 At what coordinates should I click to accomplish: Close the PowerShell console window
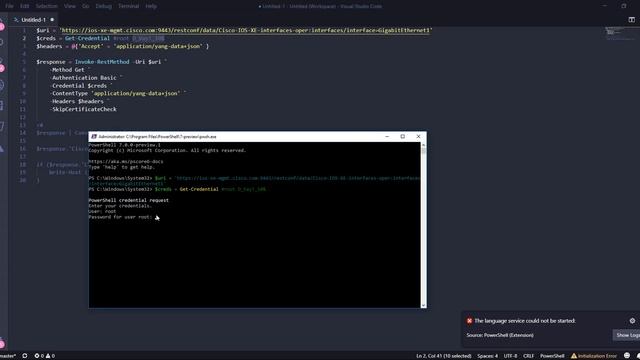418,136
